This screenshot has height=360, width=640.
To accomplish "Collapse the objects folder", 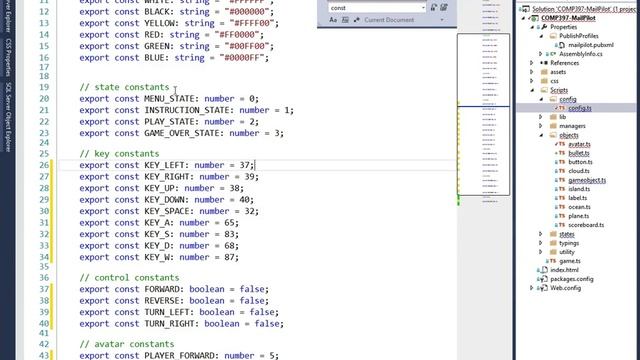I will coord(542,135).
